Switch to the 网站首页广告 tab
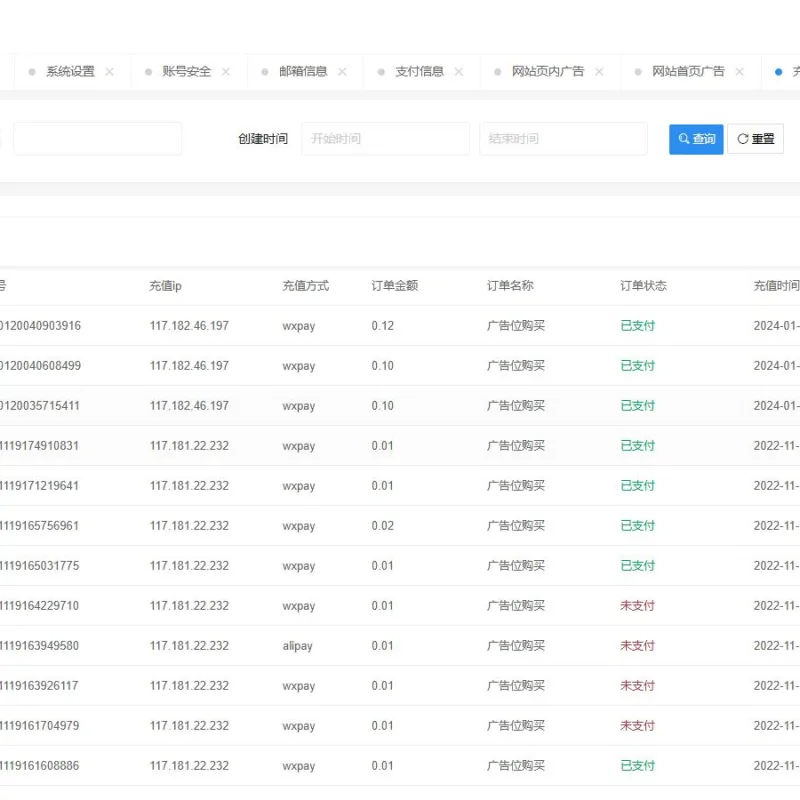Image resolution: width=800 pixels, height=800 pixels. coord(688,72)
